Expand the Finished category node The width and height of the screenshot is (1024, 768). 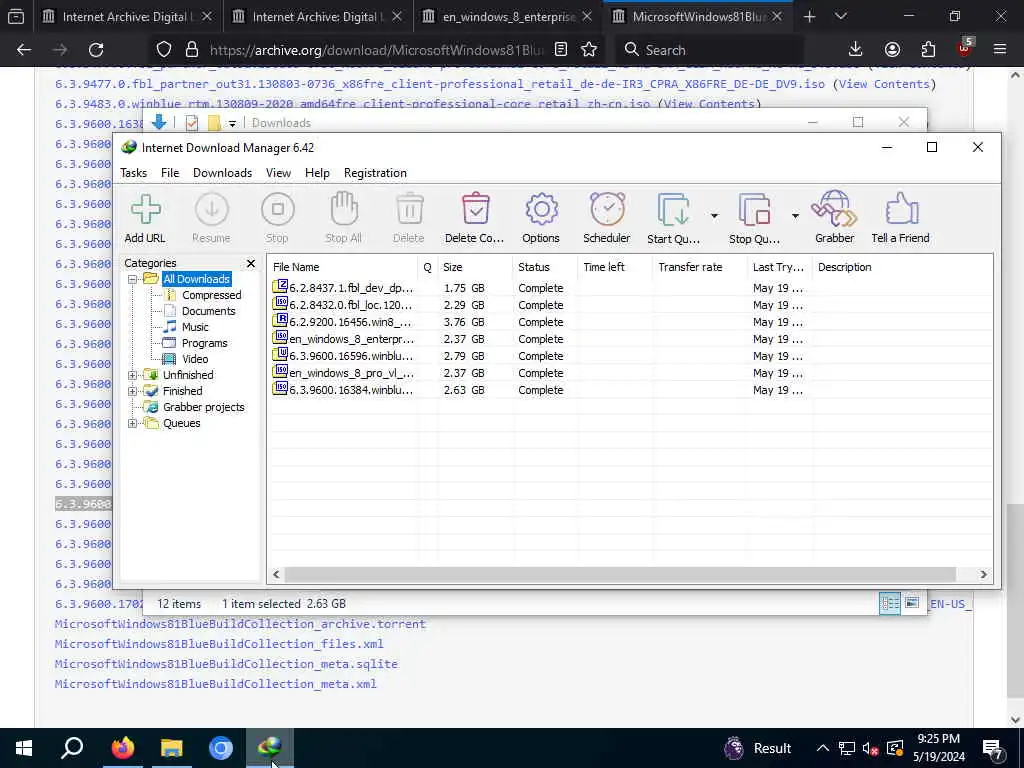(133, 391)
